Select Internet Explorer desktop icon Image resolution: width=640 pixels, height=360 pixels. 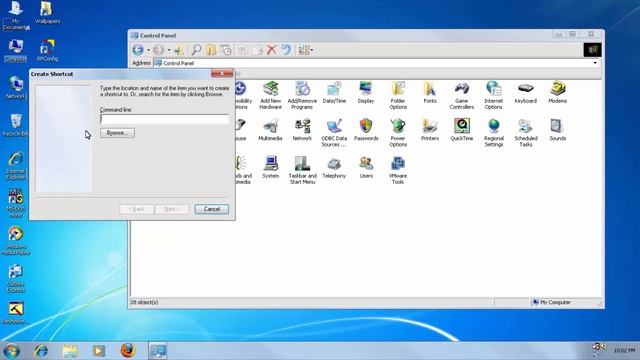[x=16, y=165]
